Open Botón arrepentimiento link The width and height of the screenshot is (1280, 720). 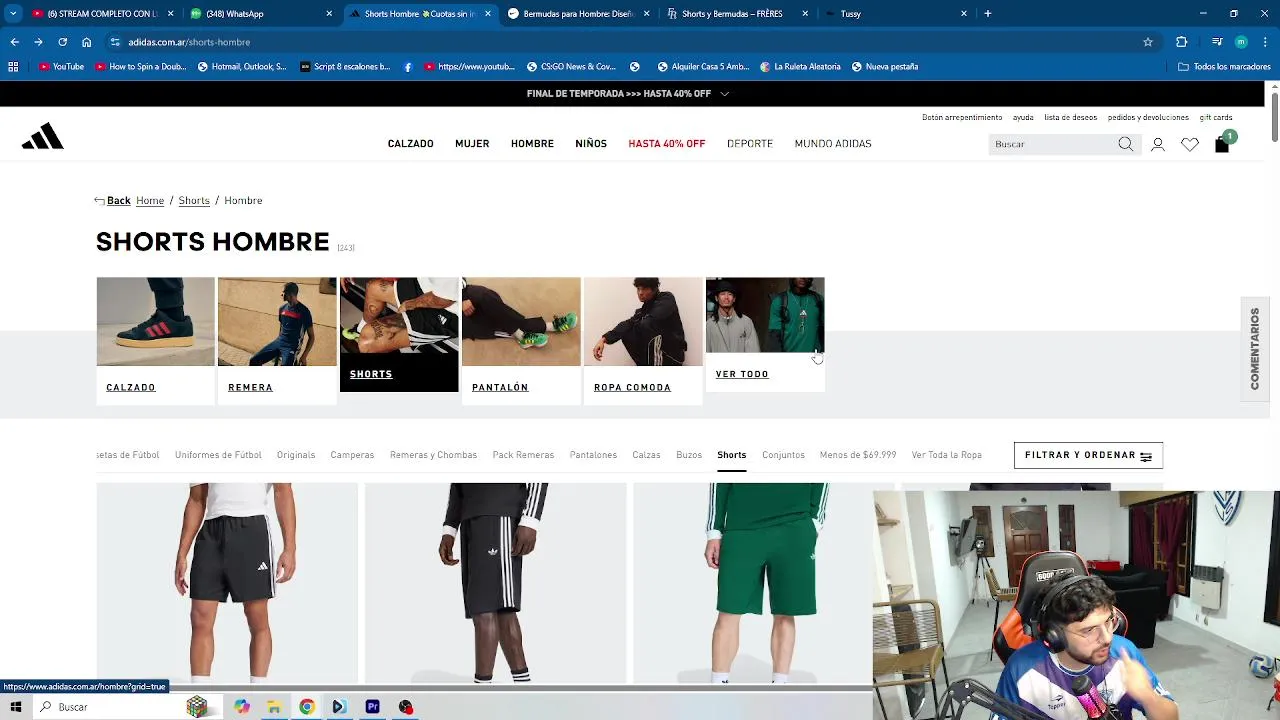tap(962, 118)
